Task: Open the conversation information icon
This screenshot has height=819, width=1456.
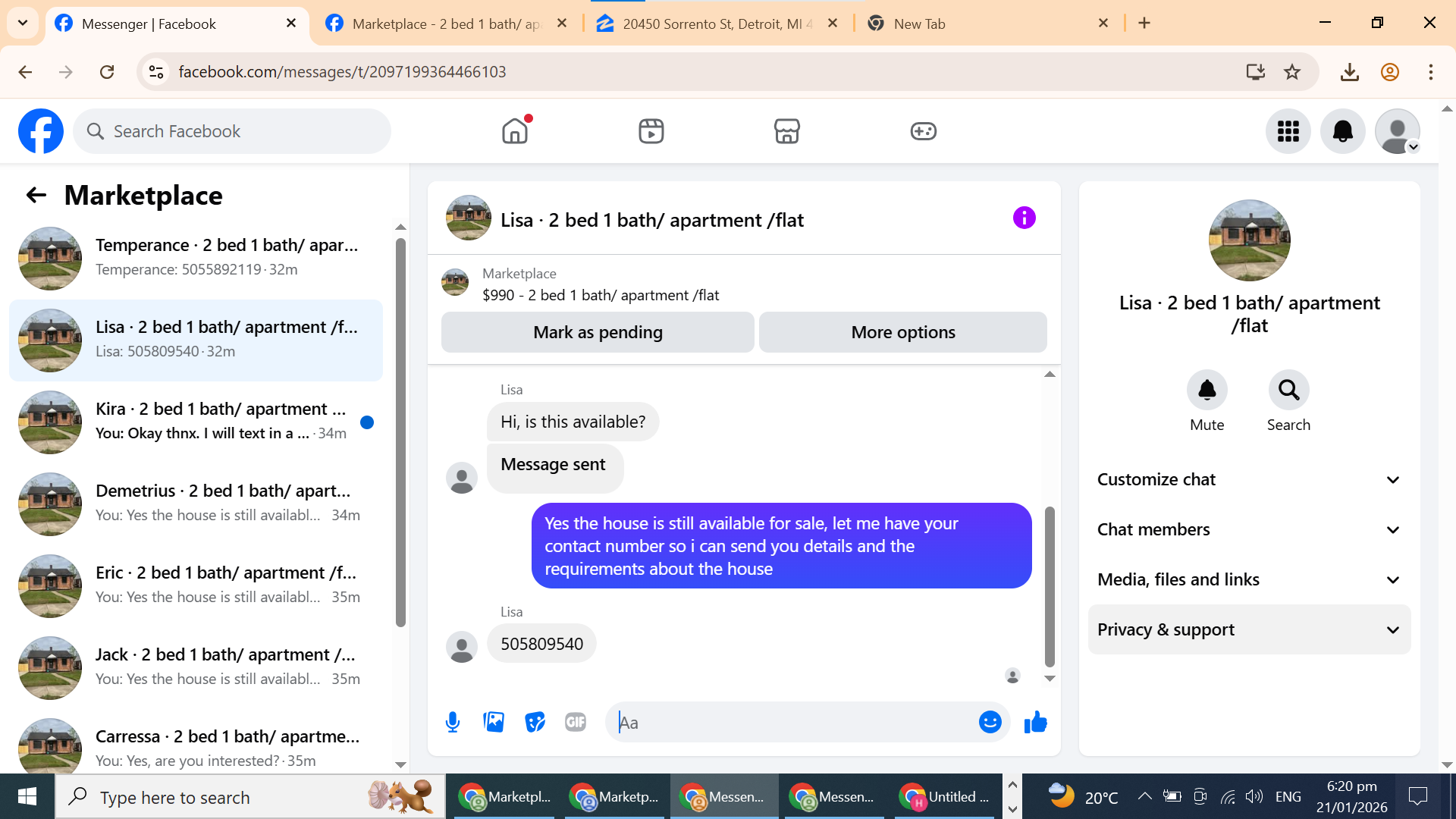Action: pyautogui.click(x=1024, y=218)
